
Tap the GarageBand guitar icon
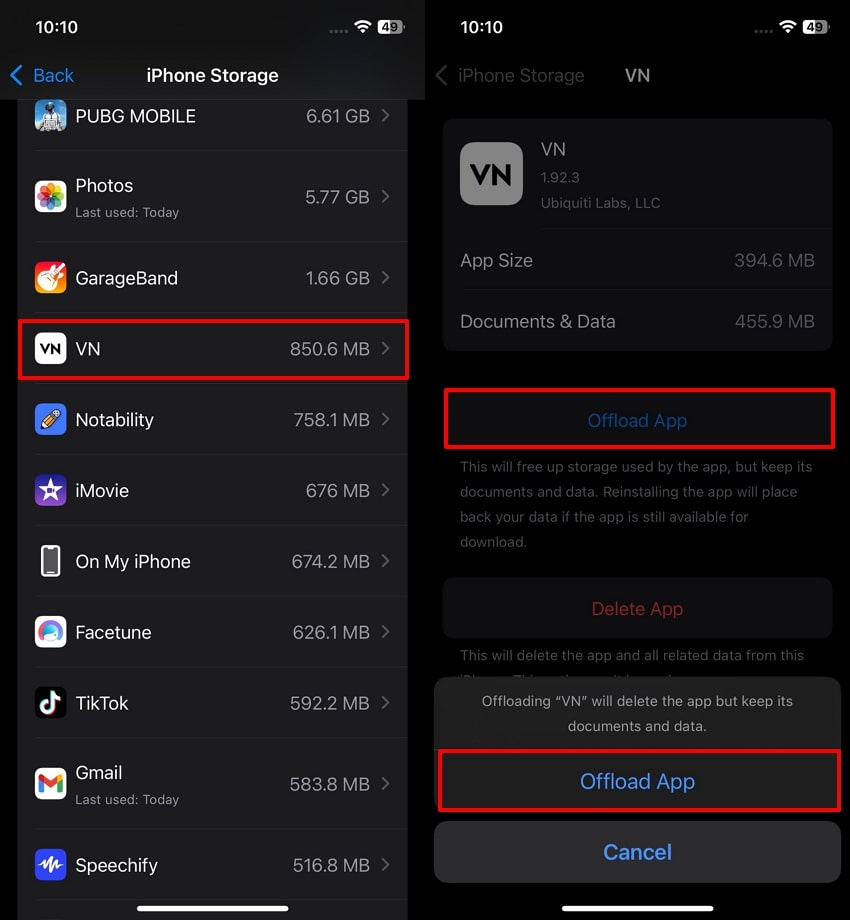click(x=50, y=278)
